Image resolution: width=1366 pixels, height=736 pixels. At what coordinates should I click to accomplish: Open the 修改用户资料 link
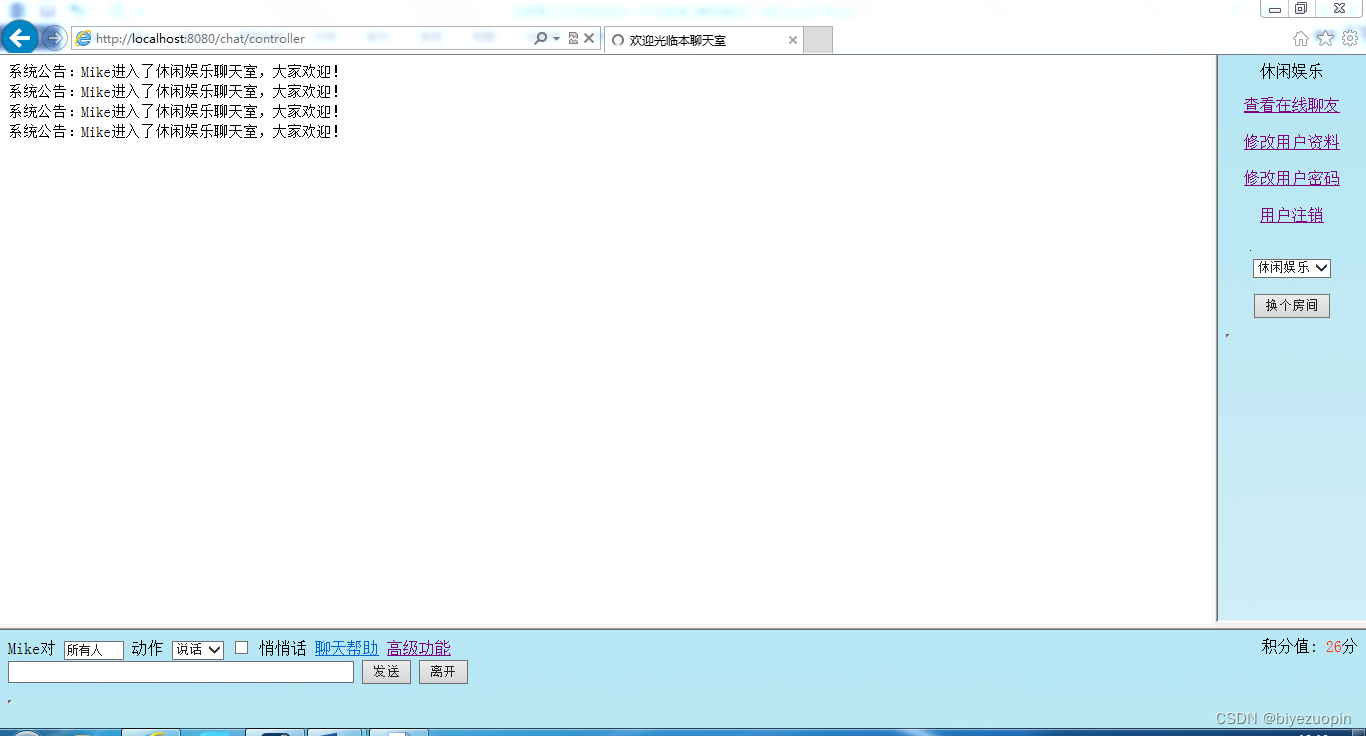click(1291, 142)
